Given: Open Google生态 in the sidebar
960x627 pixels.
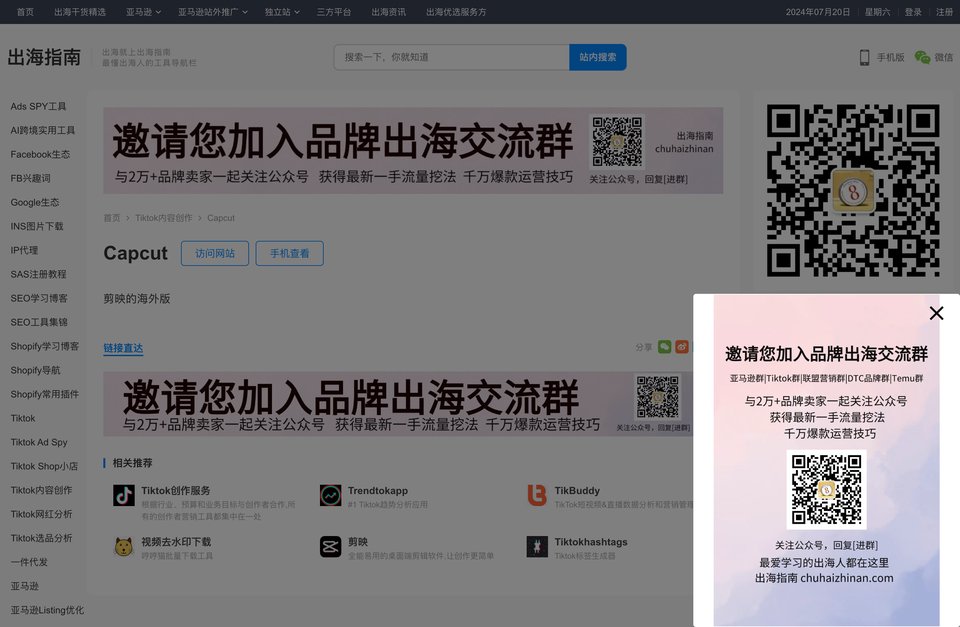Looking at the screenshot, I should [x=35, y=202].
